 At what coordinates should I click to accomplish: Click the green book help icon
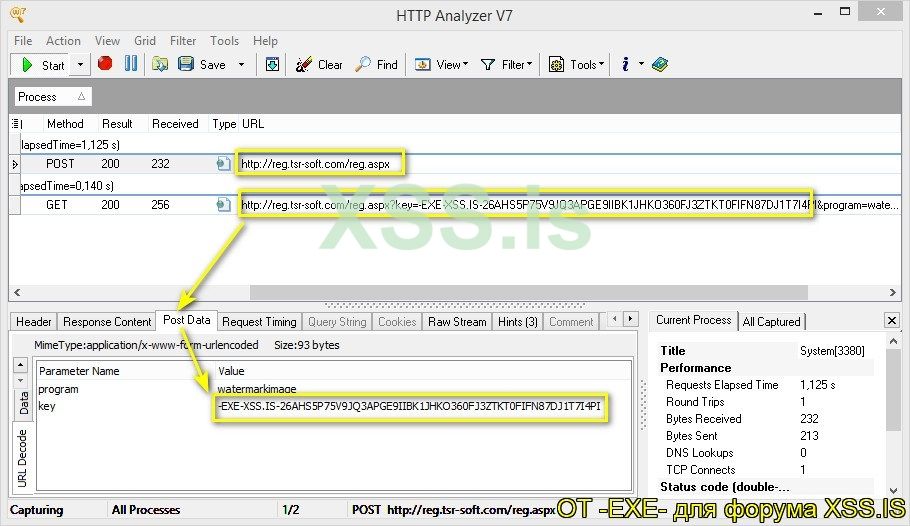tap(660, 64)
